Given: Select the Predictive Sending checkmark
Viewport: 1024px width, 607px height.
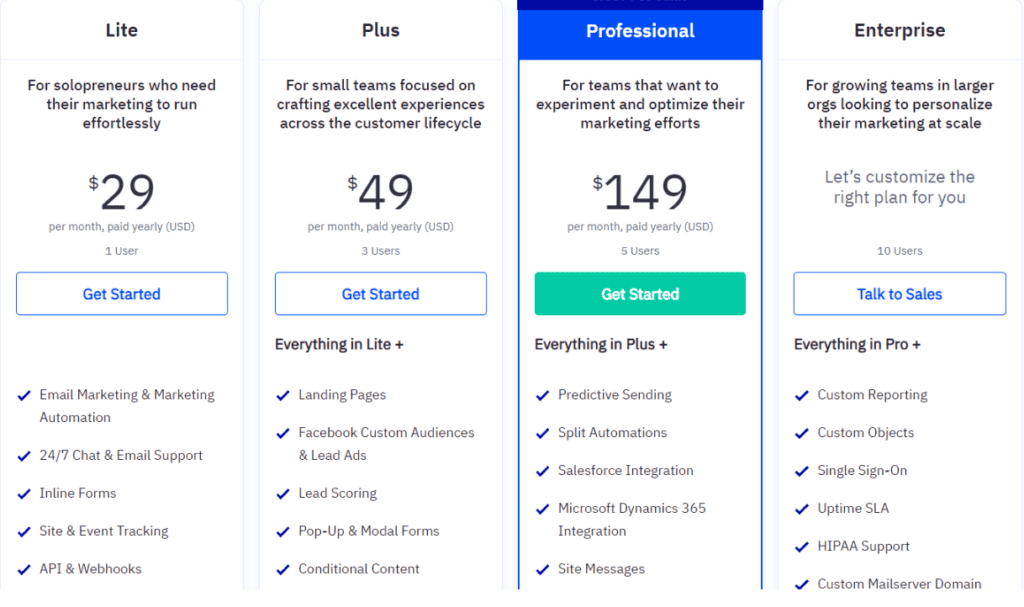Looking at the screenshot, I should point(541,395).
